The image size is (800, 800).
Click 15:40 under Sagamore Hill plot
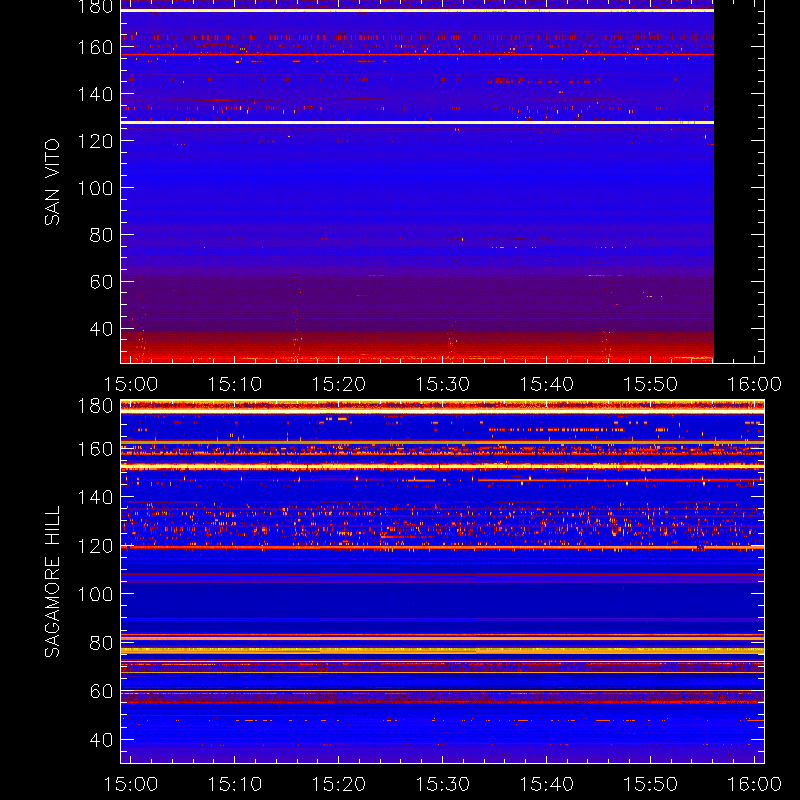546,784
